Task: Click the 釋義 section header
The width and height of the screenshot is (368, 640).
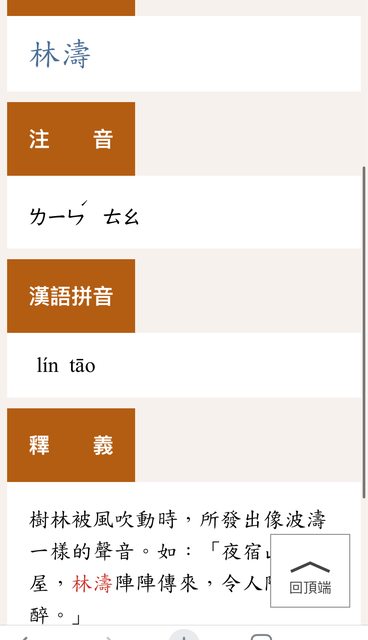Action: [x=71, y=445]
